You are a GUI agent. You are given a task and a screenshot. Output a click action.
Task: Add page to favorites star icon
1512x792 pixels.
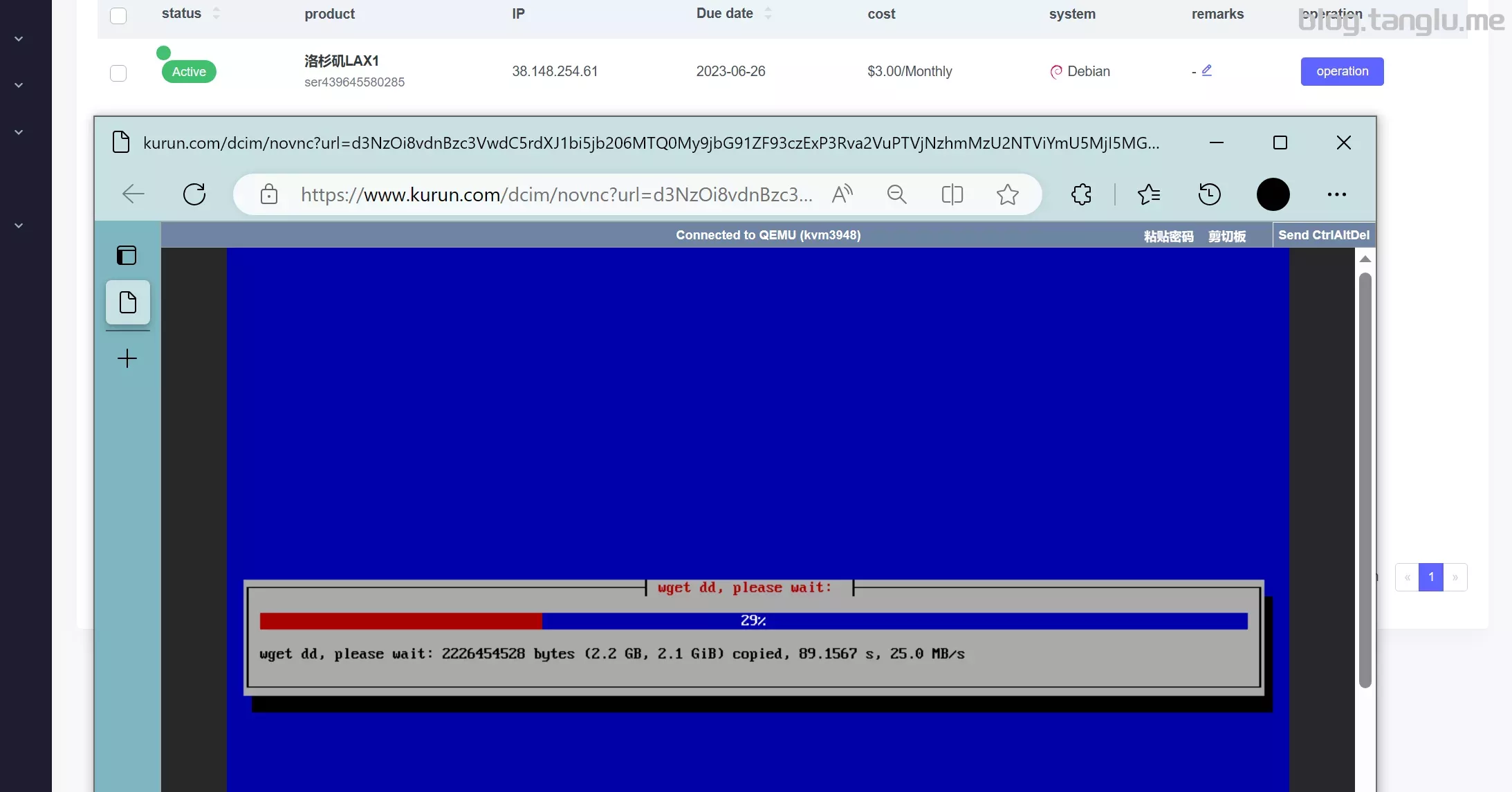(x=1008, y=194)
